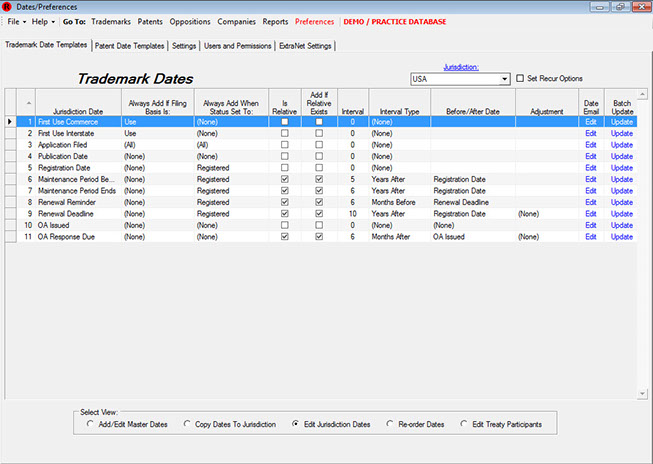Click Edit link for Registration Date row

click(x=591, y=167)
